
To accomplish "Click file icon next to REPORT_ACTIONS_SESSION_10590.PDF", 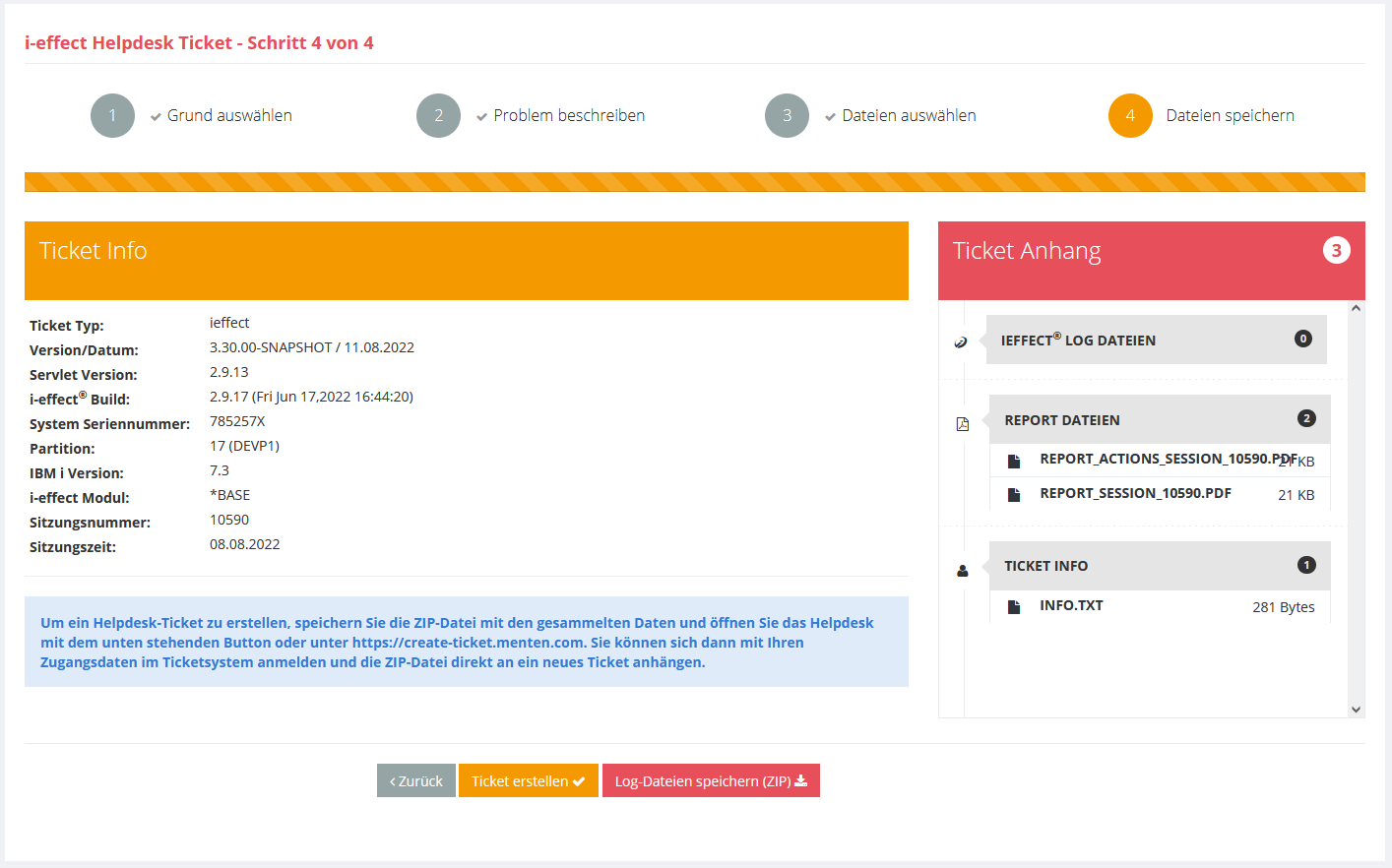I will 1014,461.
